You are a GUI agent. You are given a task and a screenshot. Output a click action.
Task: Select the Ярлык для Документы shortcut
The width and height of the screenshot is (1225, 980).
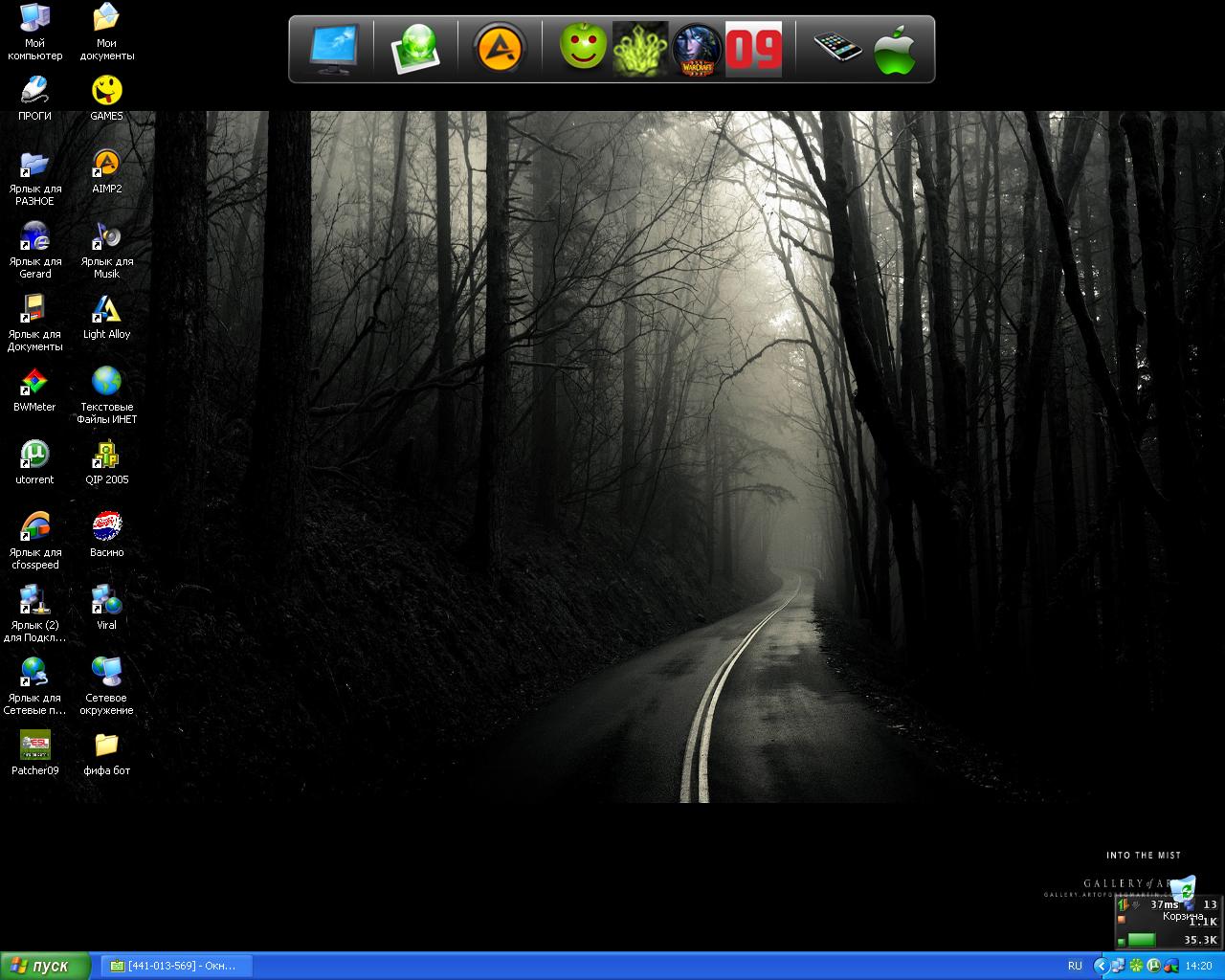[35, 323]
